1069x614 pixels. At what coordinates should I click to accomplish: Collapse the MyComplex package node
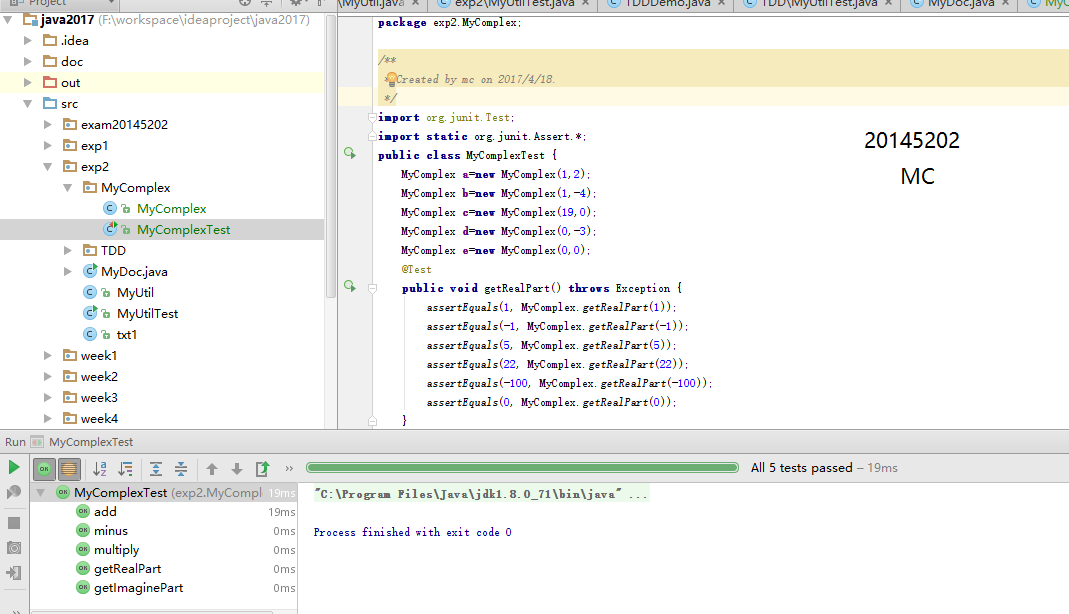pyautogui.click(x=67, y=187)
